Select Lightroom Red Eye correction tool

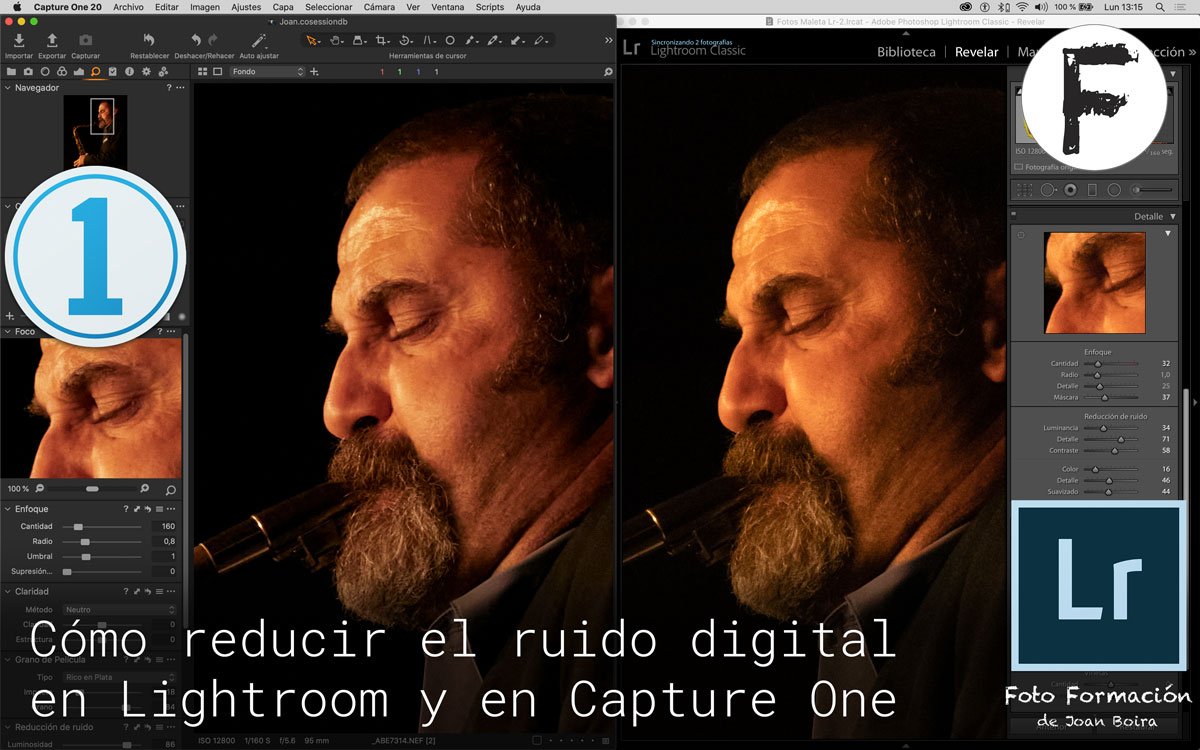tap(1070, 189)
